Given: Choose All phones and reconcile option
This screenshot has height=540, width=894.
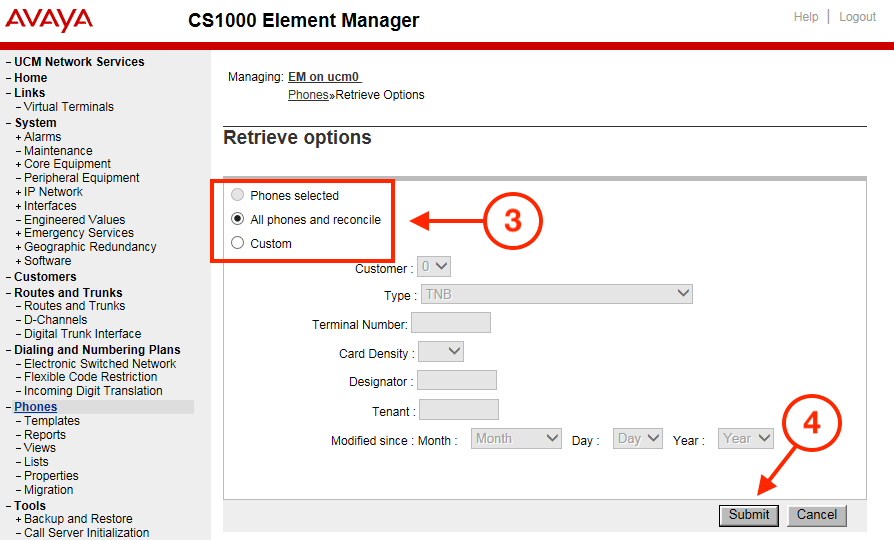Looking at the screenshot, I should point(237,219).
